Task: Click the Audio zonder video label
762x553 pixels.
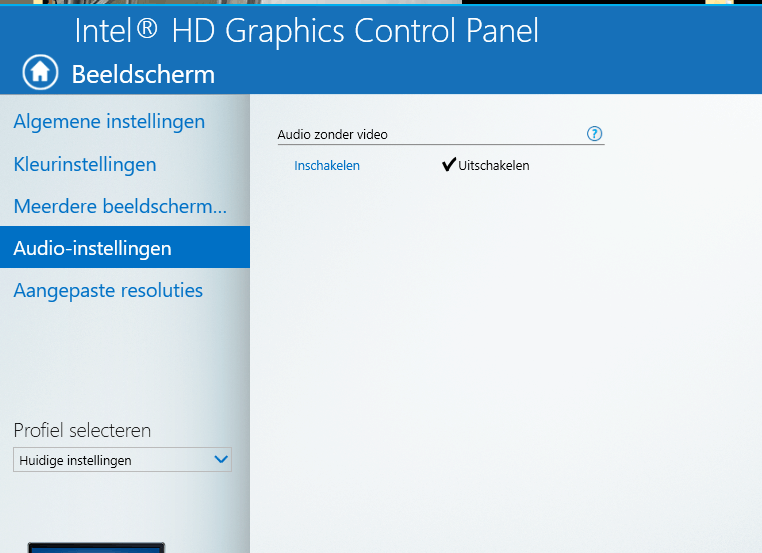Action: click(332, 135)
